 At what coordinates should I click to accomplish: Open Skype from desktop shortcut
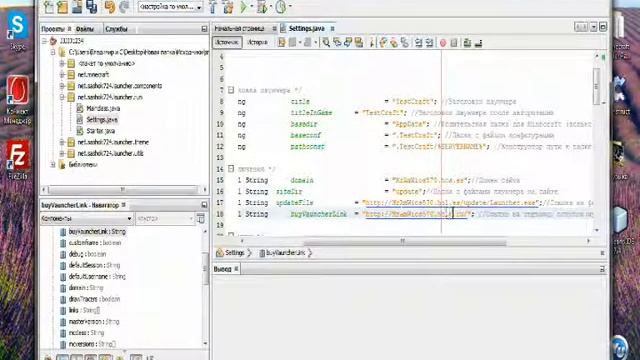click(18, 31)
